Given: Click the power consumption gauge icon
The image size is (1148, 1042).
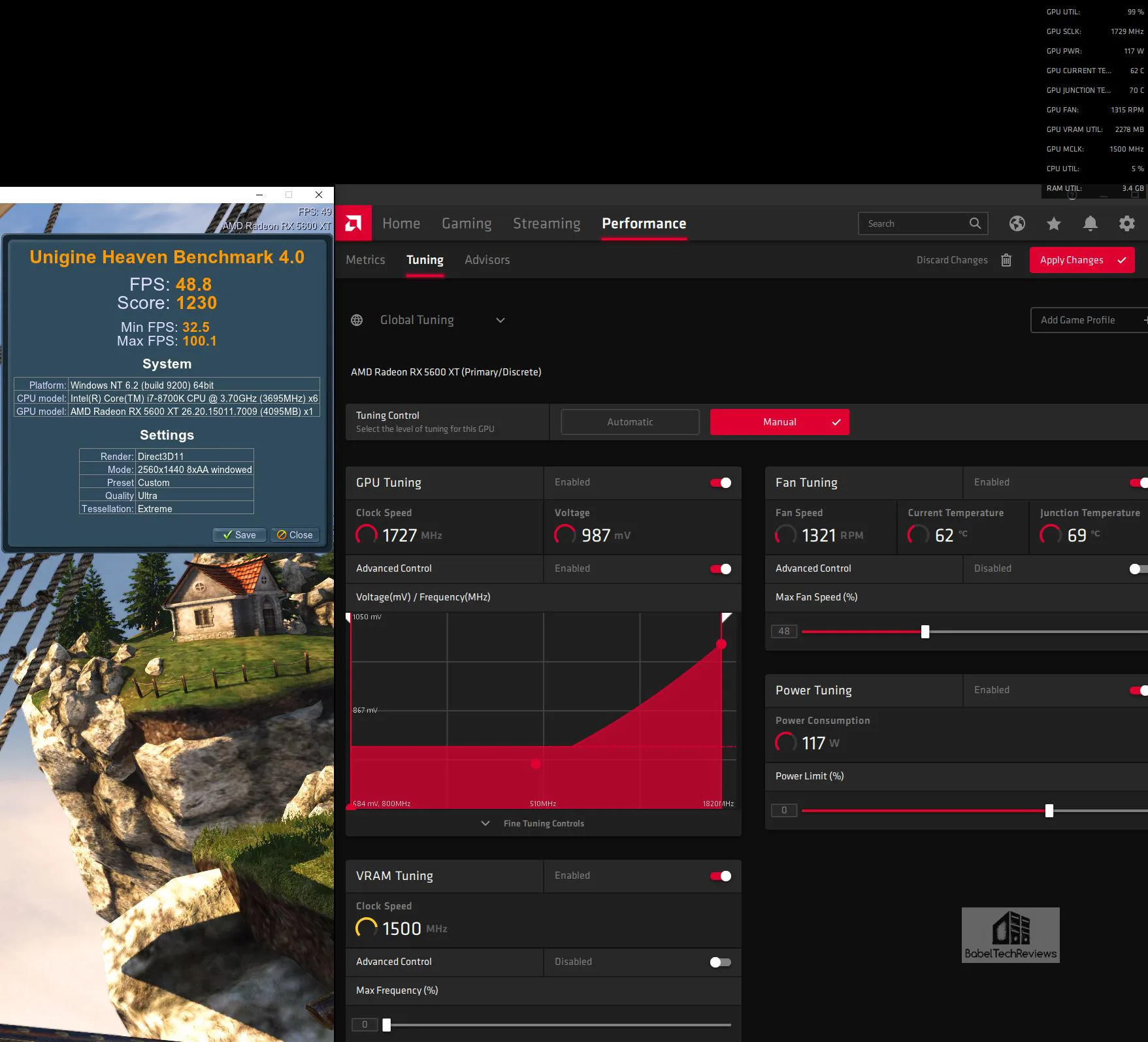Looking at the screenshot, I should [785, 742].
